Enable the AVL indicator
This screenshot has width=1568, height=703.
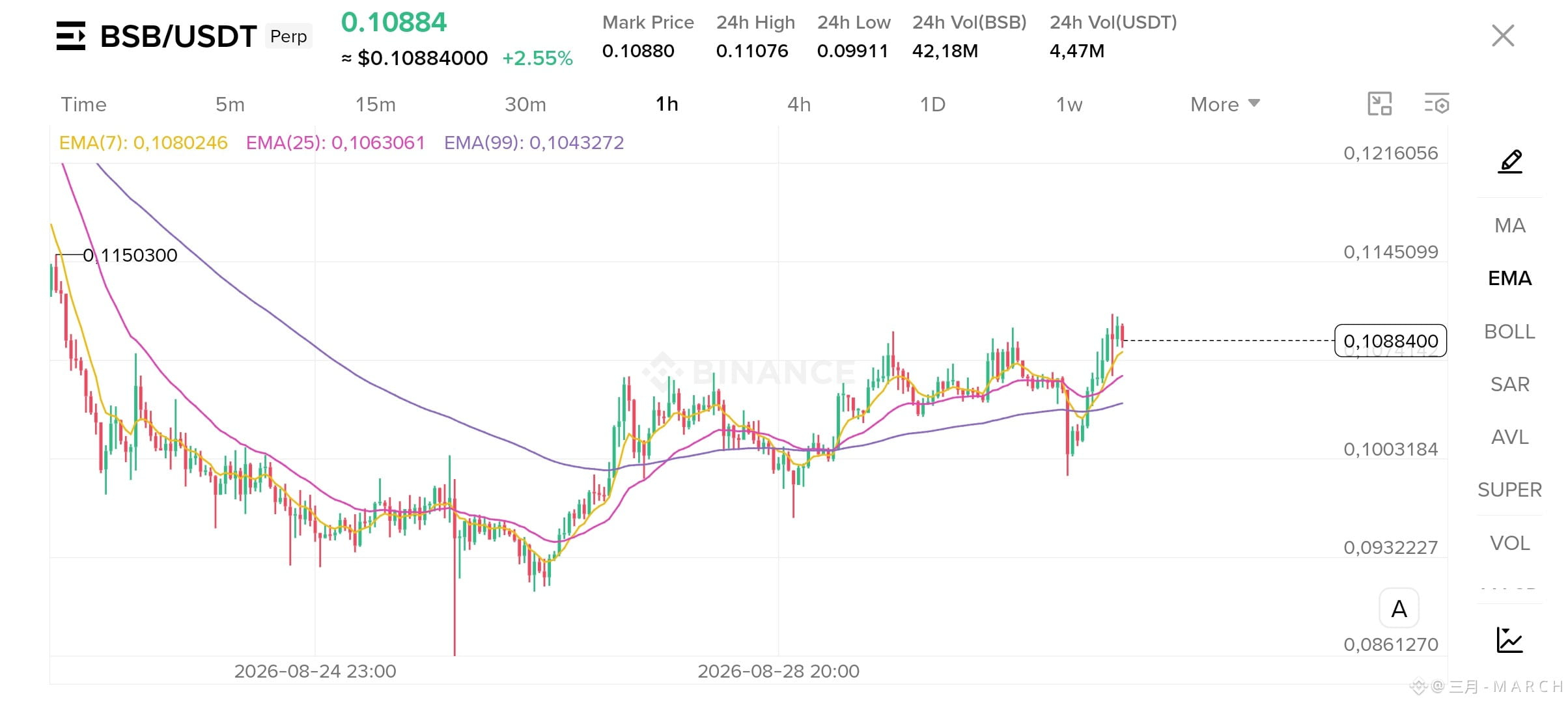coord(1510,437)
